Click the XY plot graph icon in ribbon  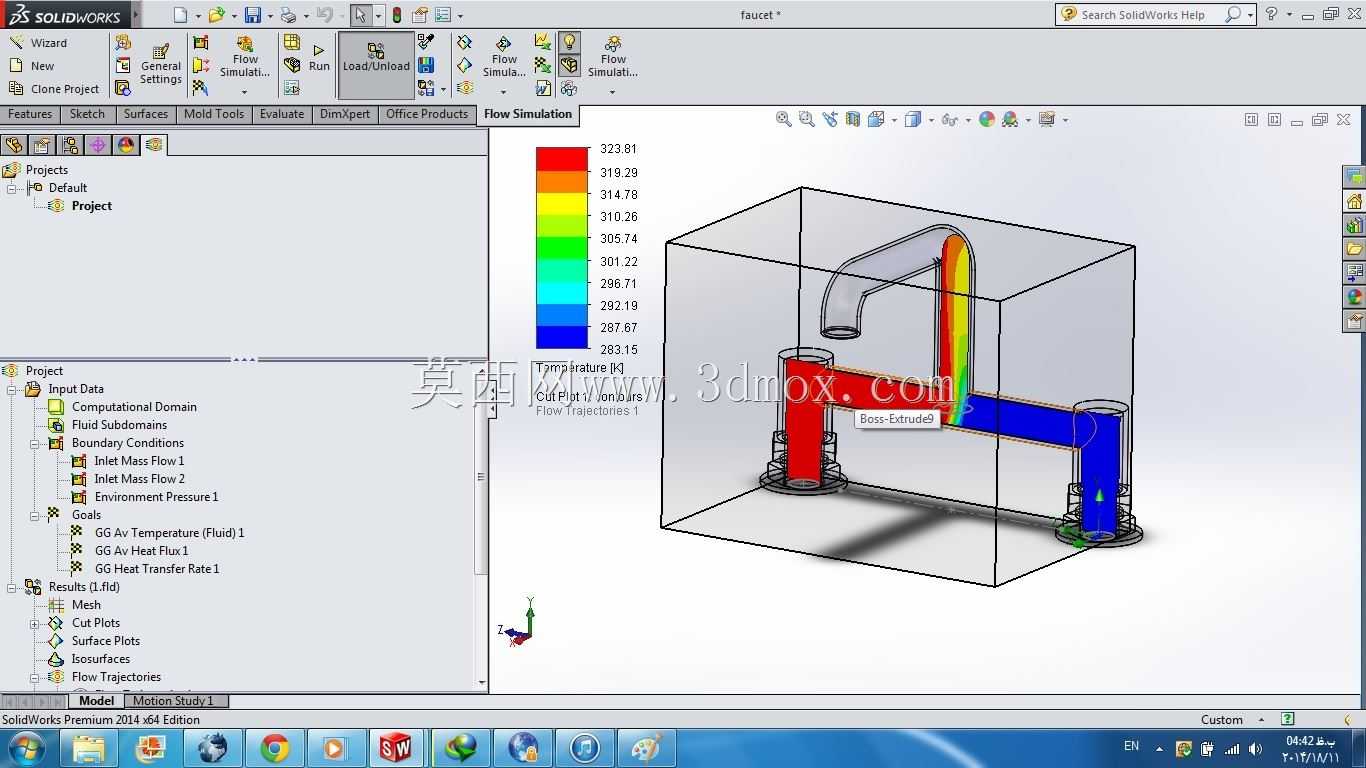[543, 42]
